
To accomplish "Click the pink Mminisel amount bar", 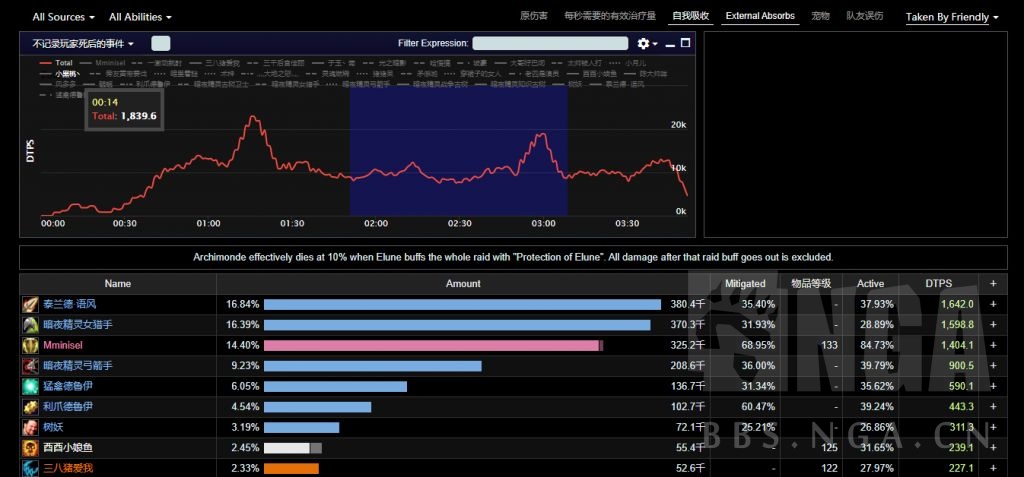I will [433, 345].
